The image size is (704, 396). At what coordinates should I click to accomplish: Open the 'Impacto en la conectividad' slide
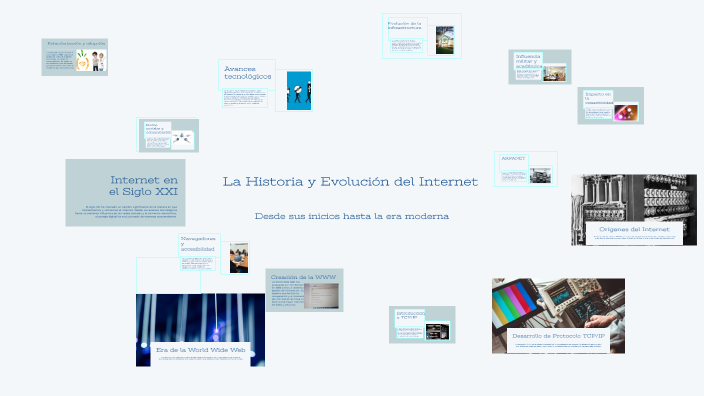(611, 106)
